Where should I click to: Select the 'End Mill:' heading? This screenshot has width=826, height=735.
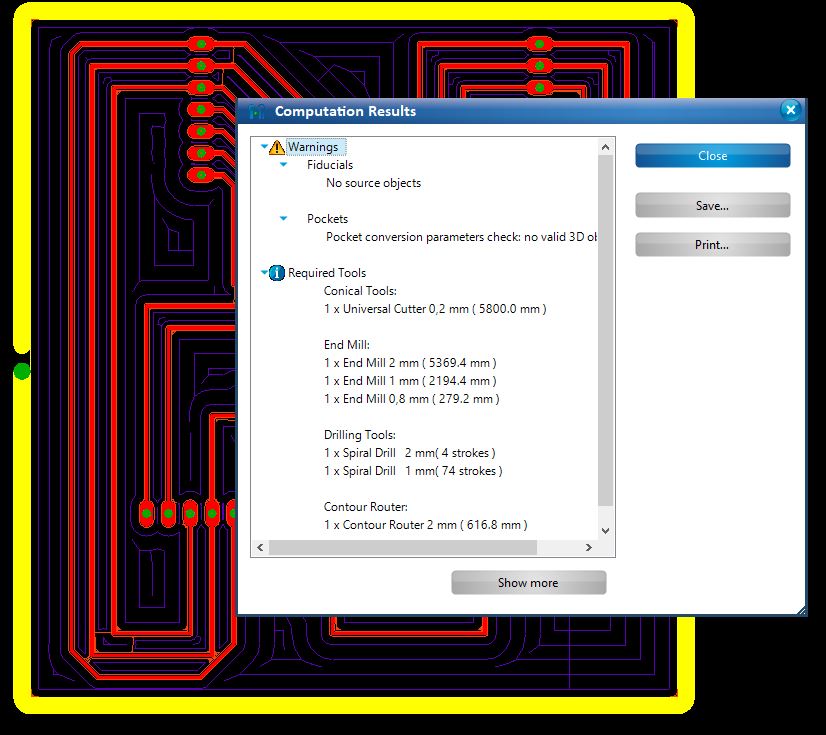(347, 345)
